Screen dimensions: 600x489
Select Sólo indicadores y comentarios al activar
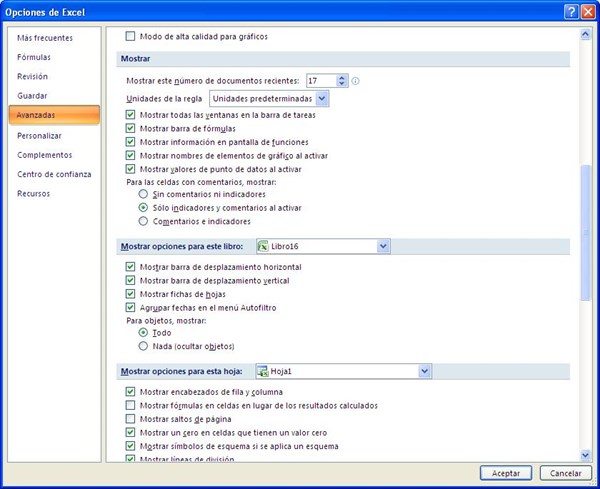[x=143, y=208]
